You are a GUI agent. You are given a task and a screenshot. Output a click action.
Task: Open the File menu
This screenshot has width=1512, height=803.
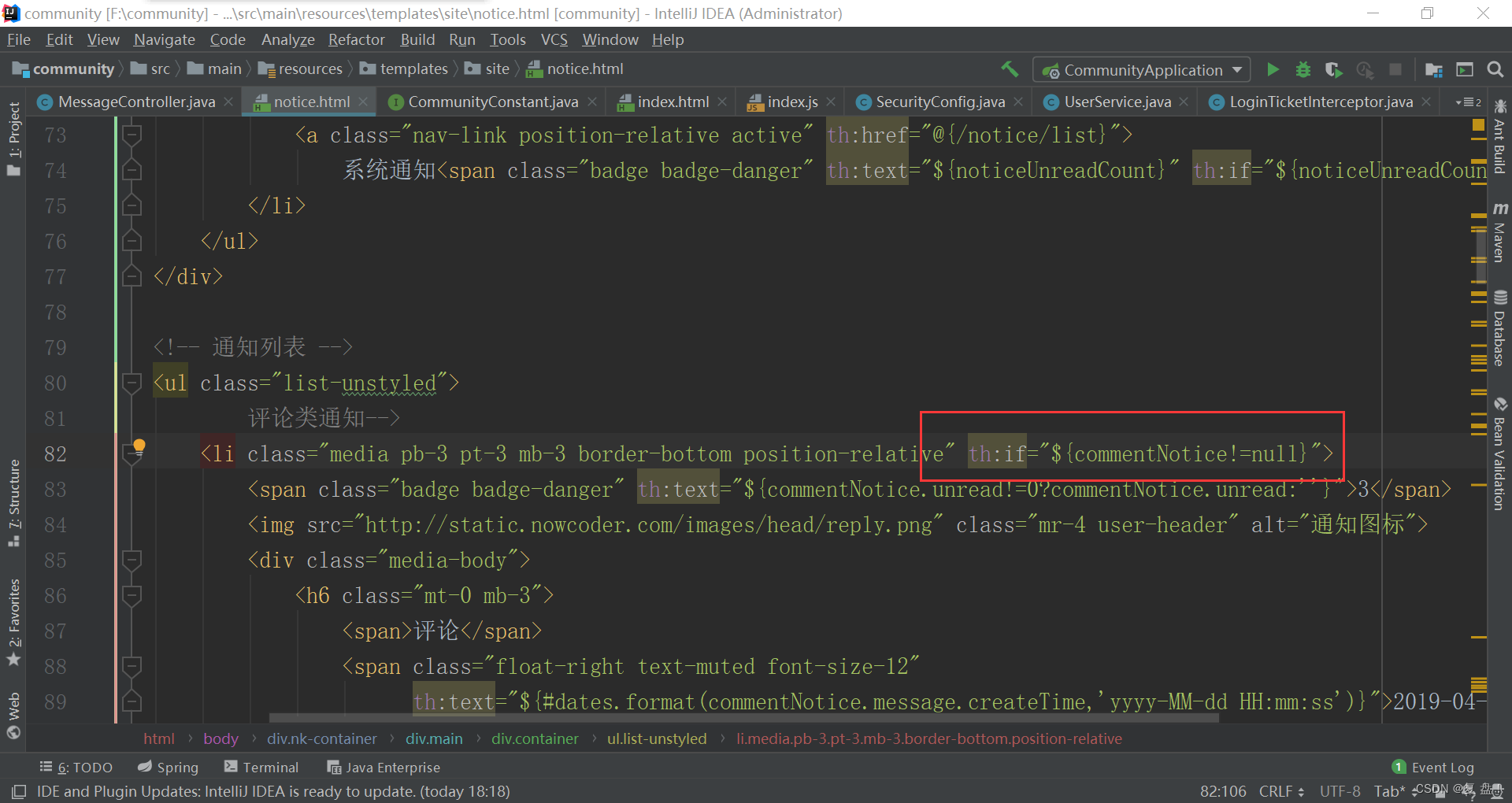coord(18,39)
